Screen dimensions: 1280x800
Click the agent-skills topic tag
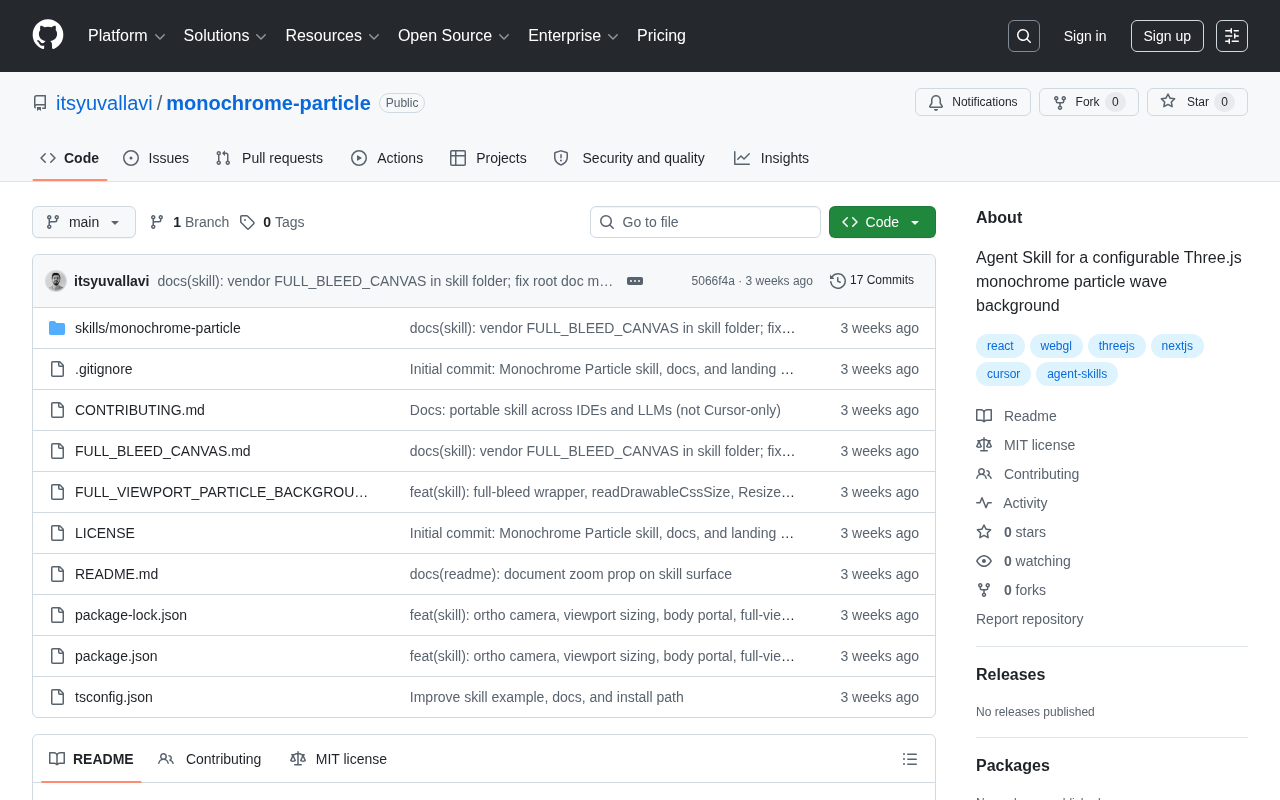[1077, 374]
